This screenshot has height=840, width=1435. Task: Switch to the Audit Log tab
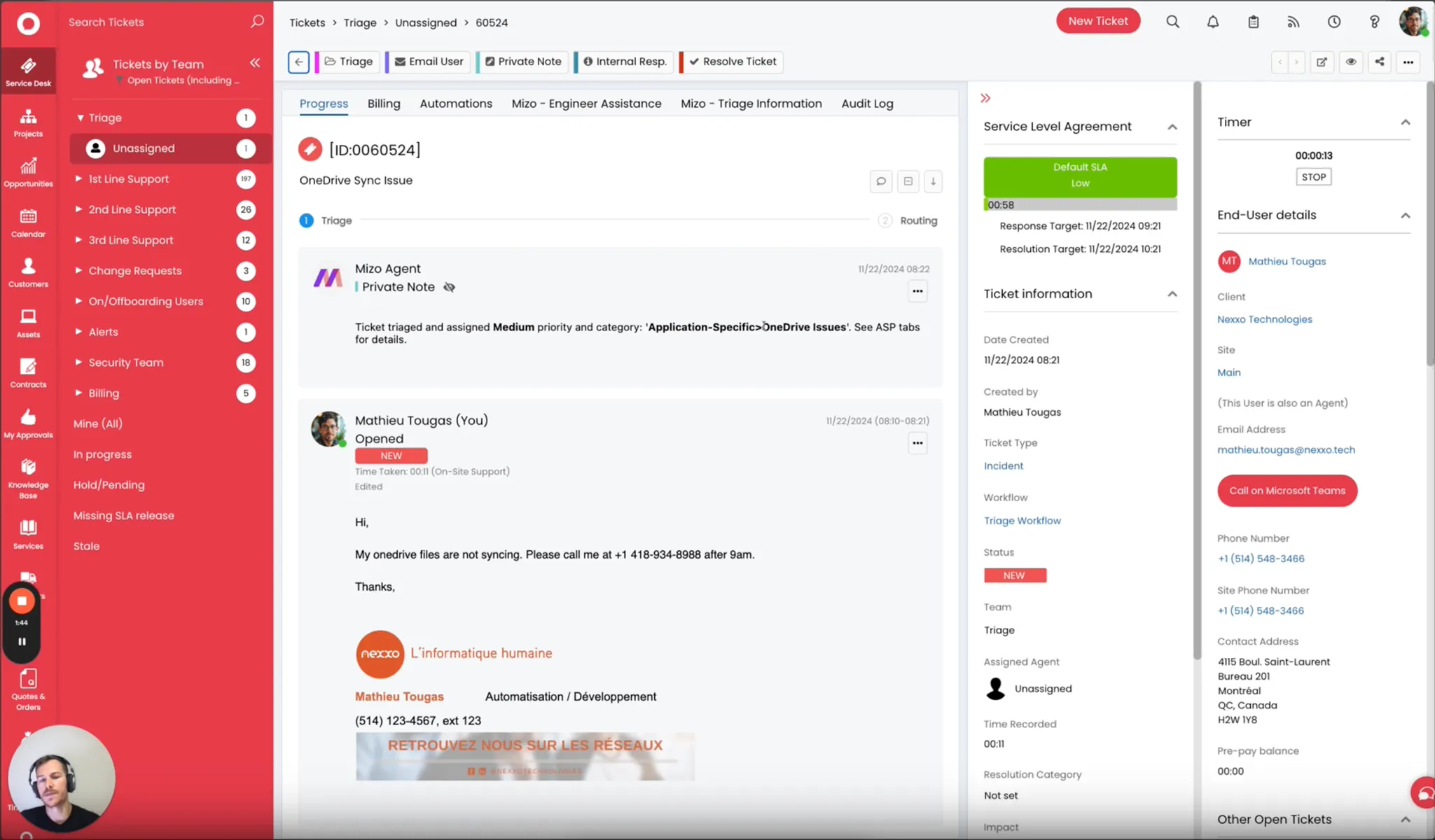(867, 103)
